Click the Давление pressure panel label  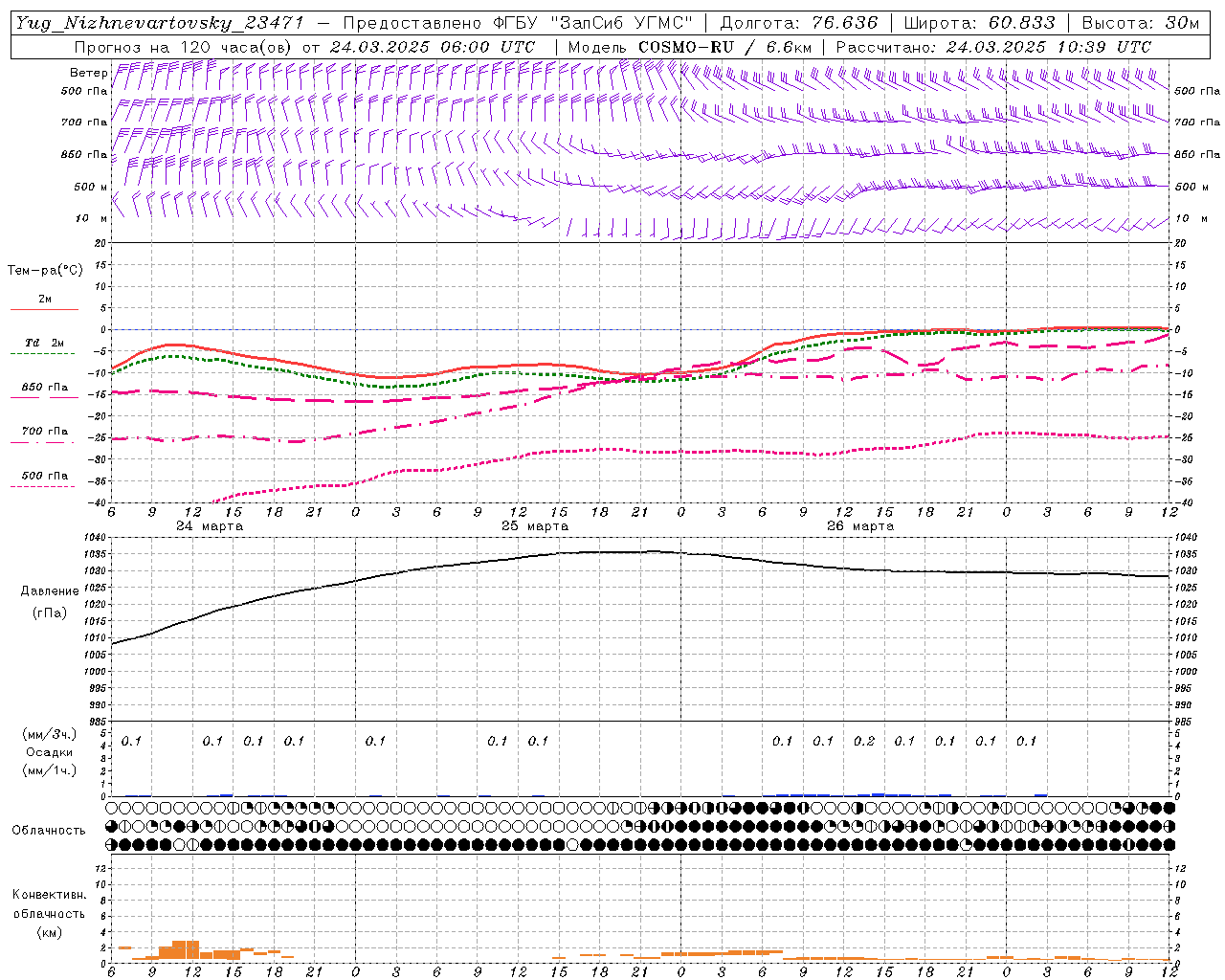click(x=50, y=591)
